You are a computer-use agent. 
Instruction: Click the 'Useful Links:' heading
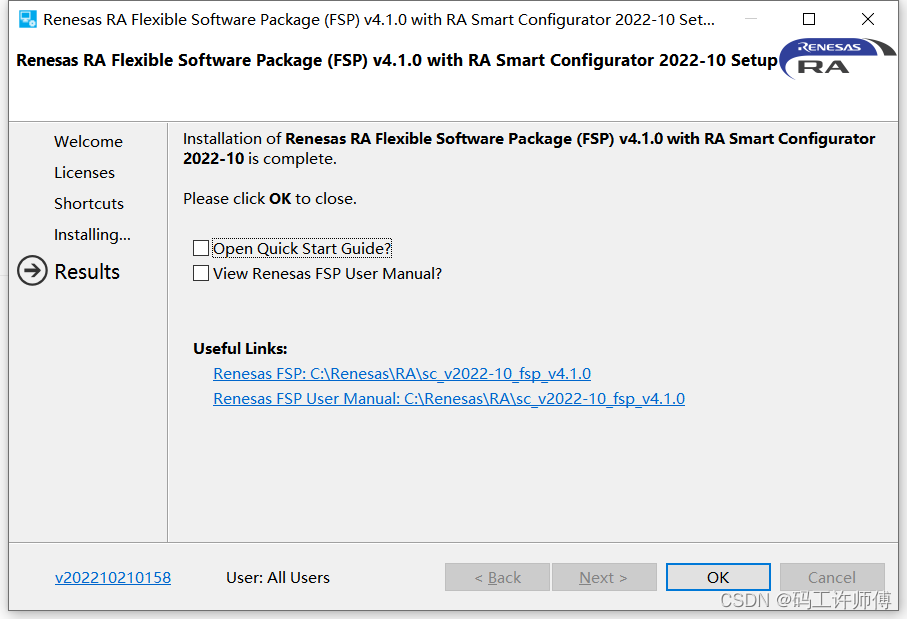pos(240,348)
